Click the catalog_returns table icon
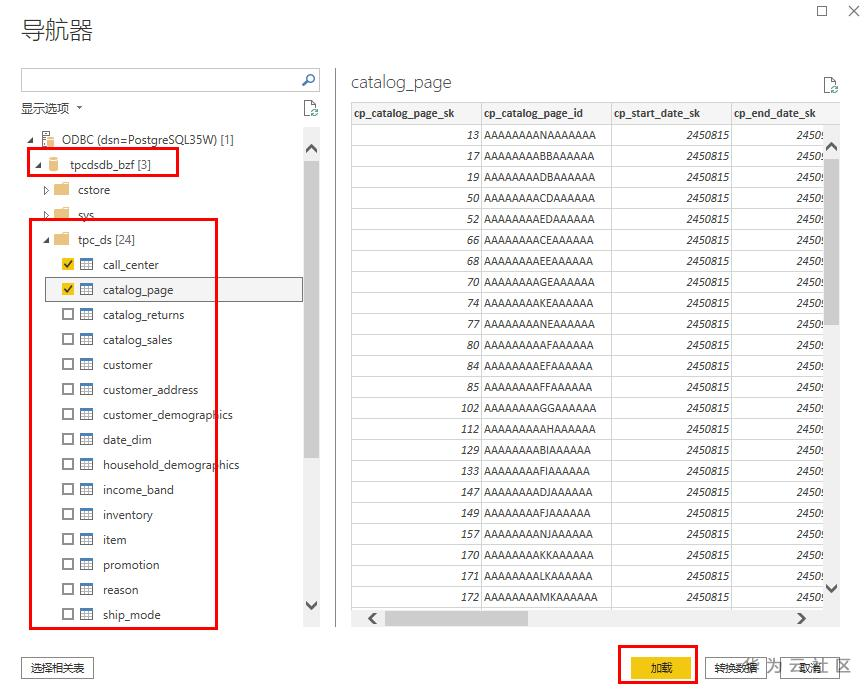864x691 pixels. coord(87,314)
